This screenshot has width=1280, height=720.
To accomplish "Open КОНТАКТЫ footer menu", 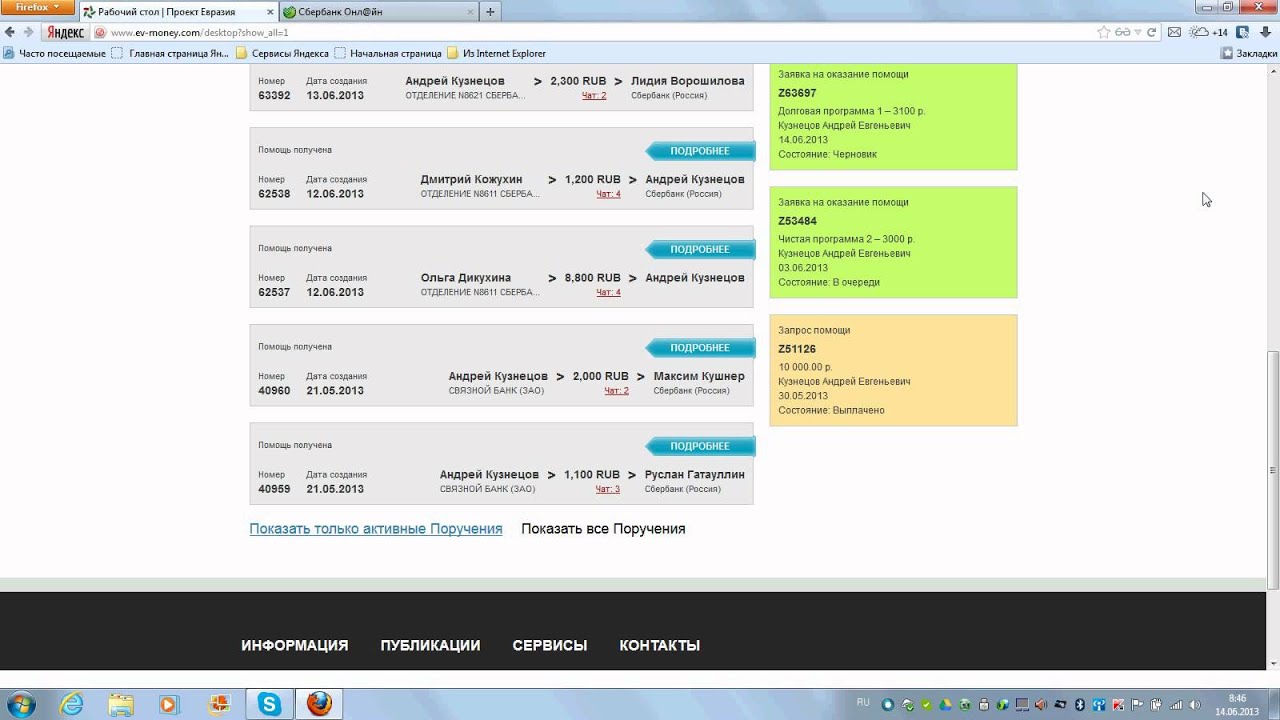I will [660, 646].
